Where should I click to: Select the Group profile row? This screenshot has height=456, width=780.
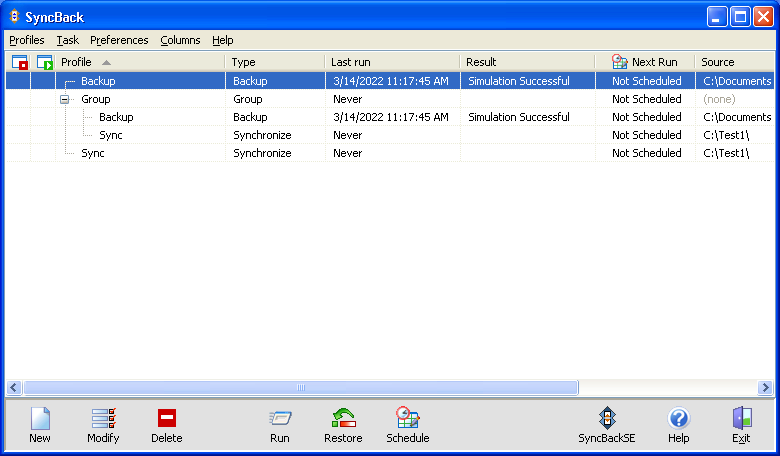point(390,99)
